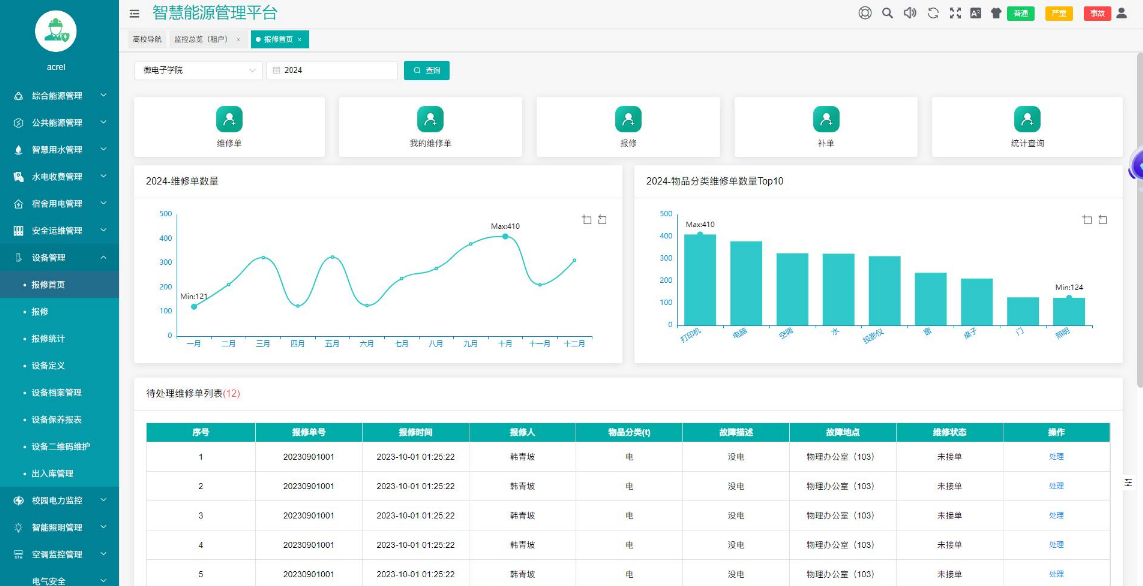Click the 查询 button

(426, 71)
